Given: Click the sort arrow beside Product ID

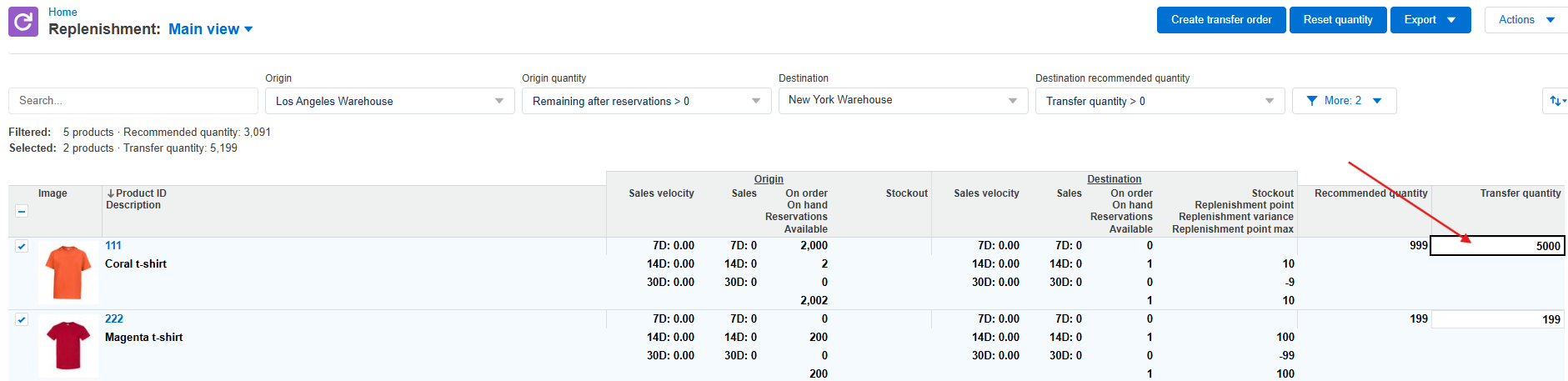Looking at the screenshot, I should point(110,193).
